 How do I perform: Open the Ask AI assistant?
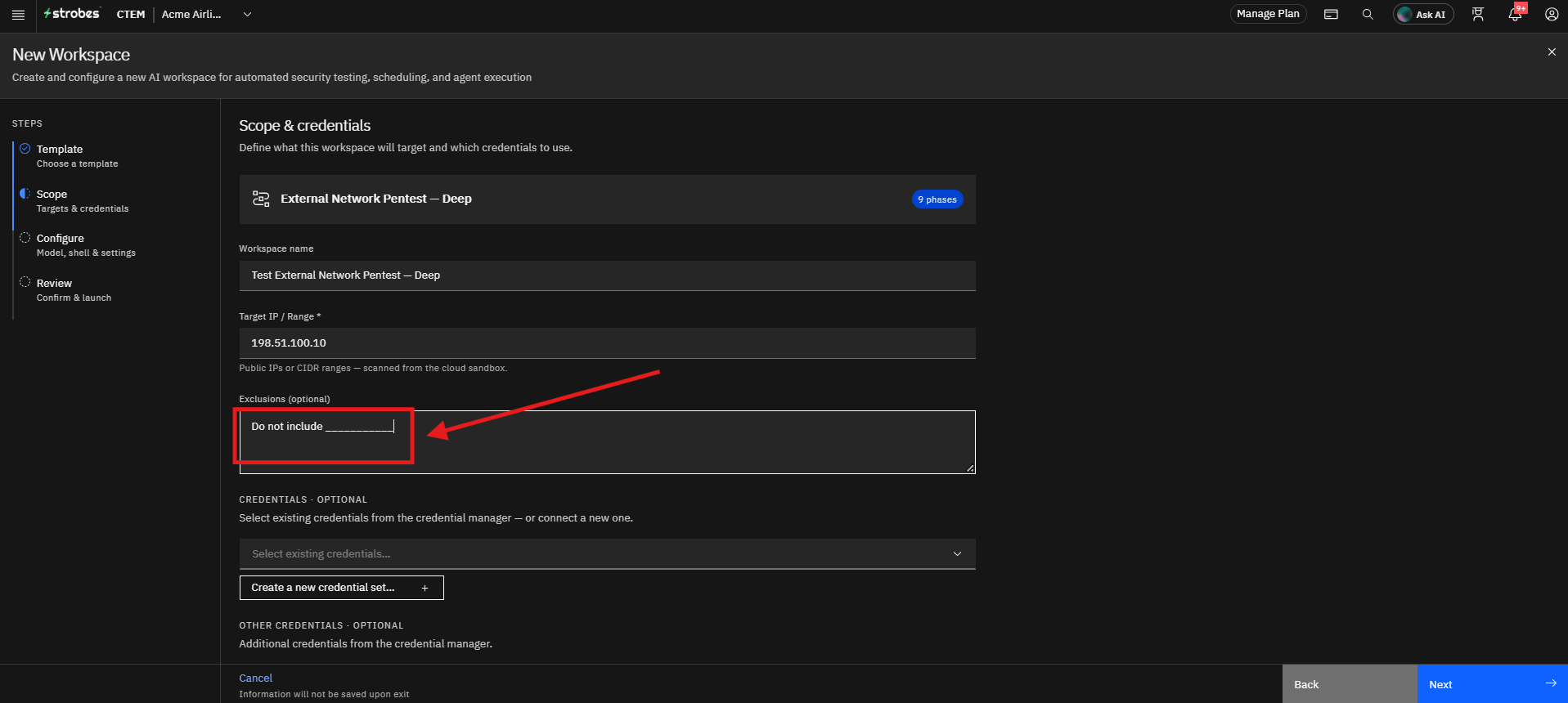[1423, 15]
